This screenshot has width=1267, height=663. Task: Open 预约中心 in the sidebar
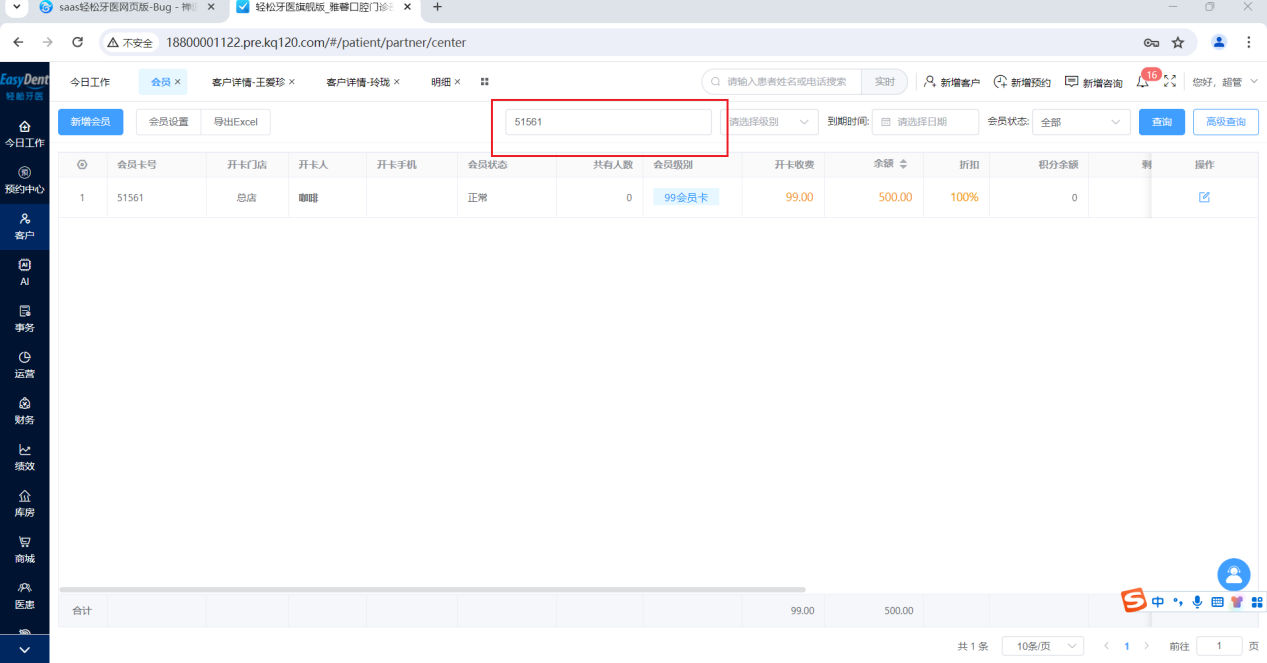(24, 180)
